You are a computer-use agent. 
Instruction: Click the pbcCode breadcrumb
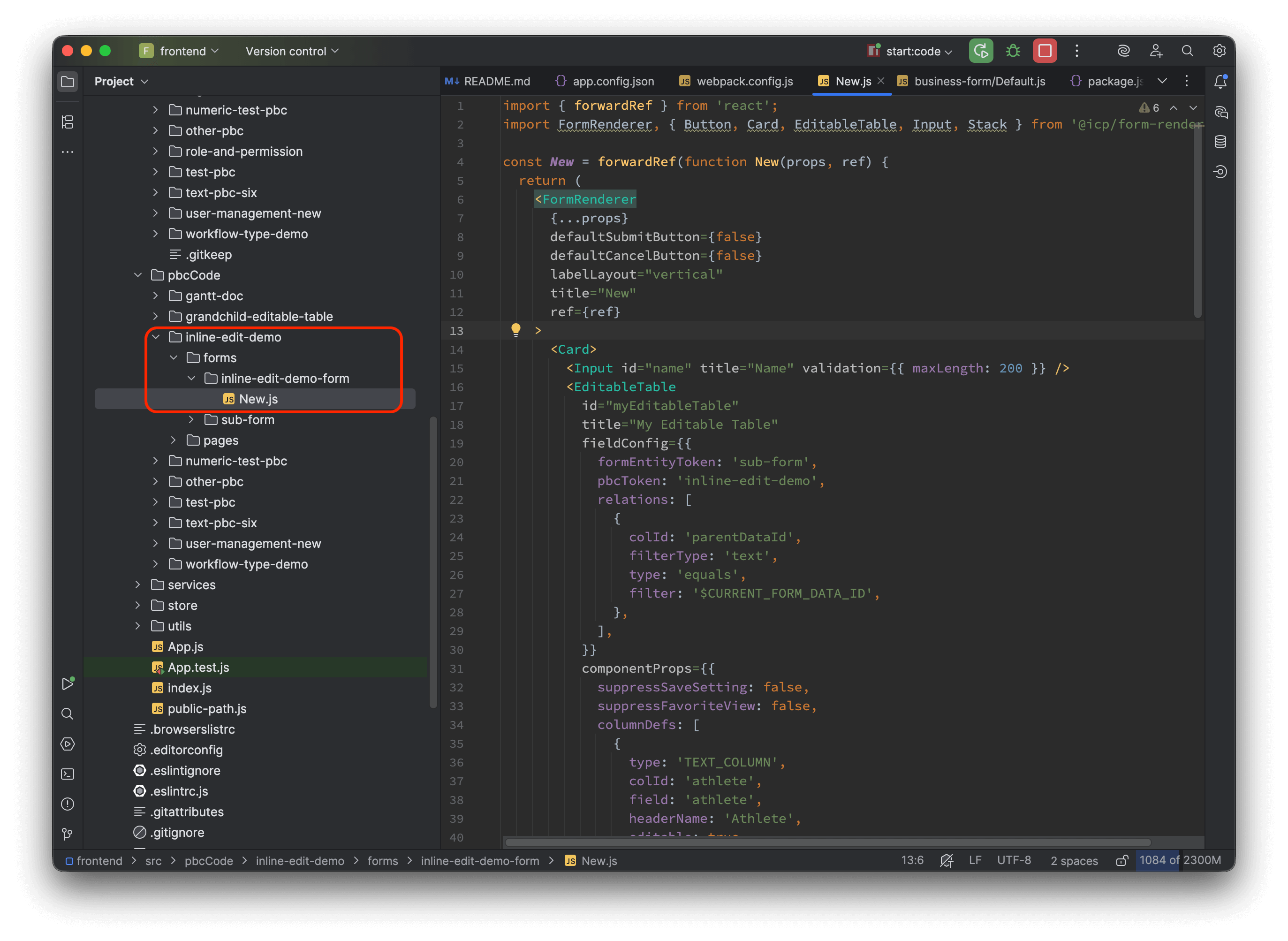tap(208, 861)
